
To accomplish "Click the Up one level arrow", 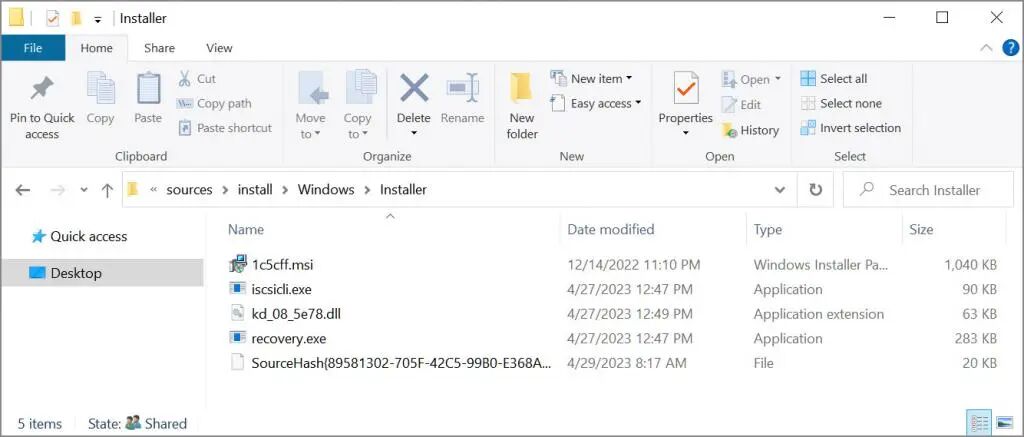I will [107, 190].
